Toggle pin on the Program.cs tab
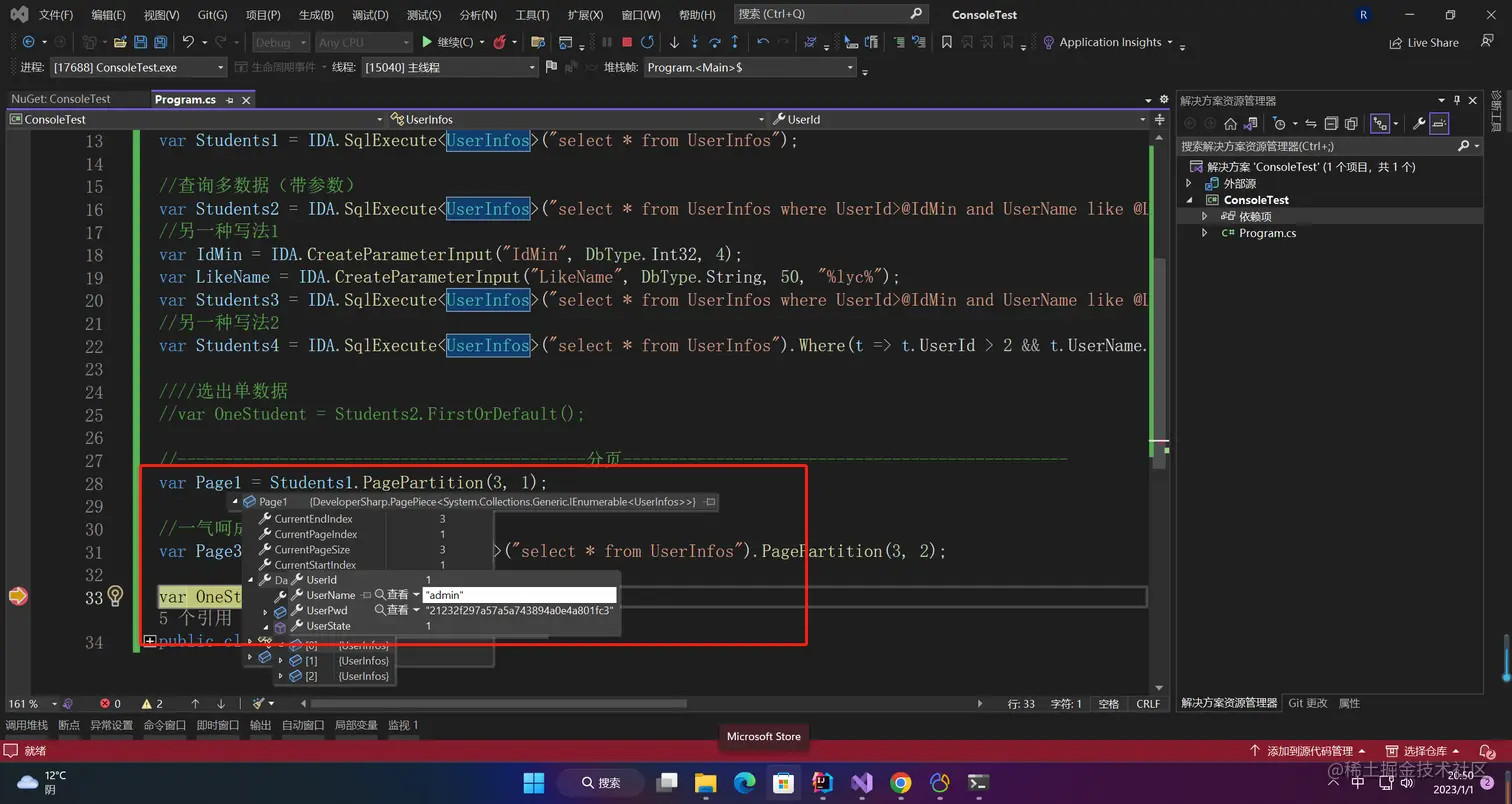Screen dimensions: 1512x804 [x=229, y=100]
